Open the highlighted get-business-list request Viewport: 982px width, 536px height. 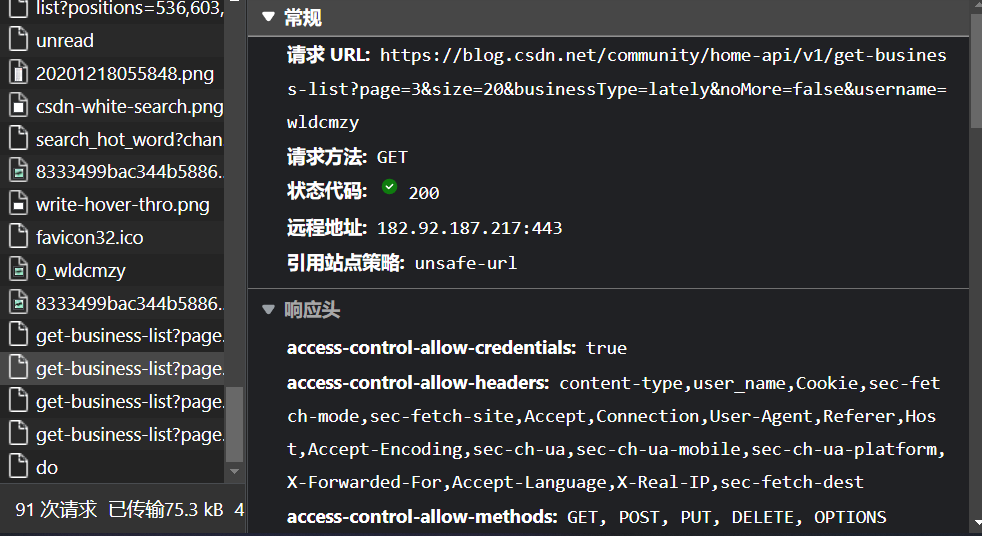[129, 369]
